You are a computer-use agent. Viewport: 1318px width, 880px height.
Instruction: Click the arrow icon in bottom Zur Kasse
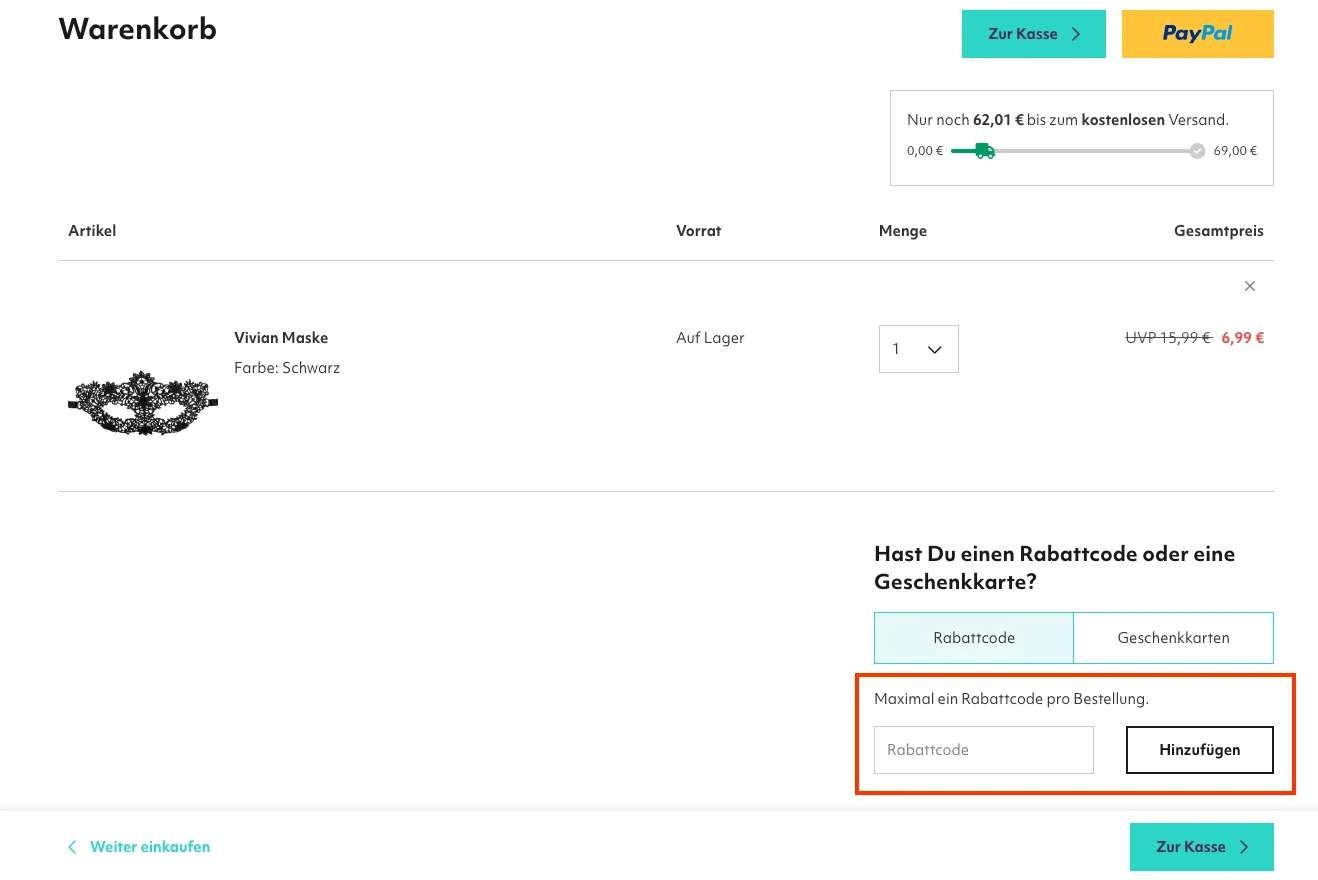1244,847
